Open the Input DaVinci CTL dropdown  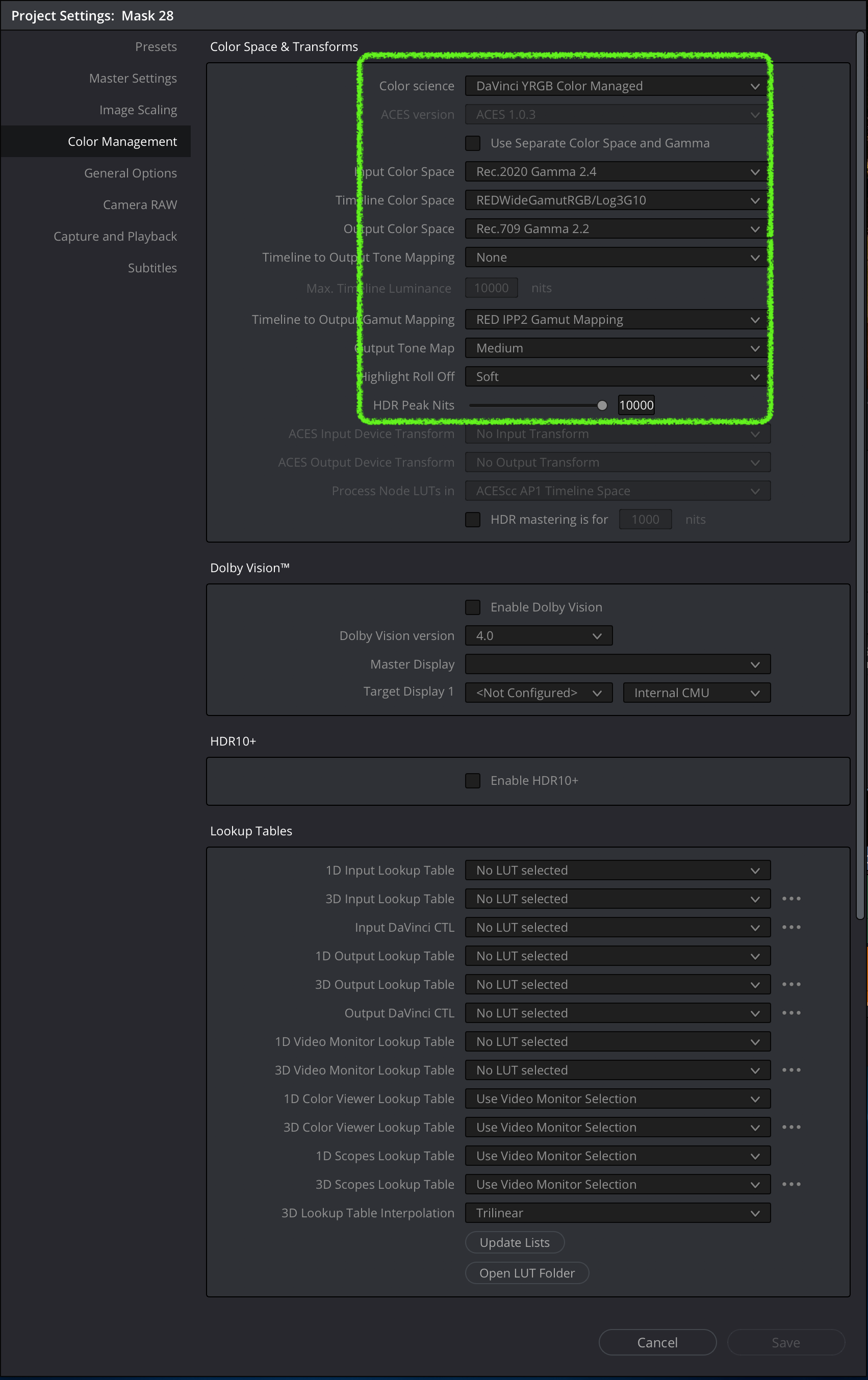[x=618, y=927]
